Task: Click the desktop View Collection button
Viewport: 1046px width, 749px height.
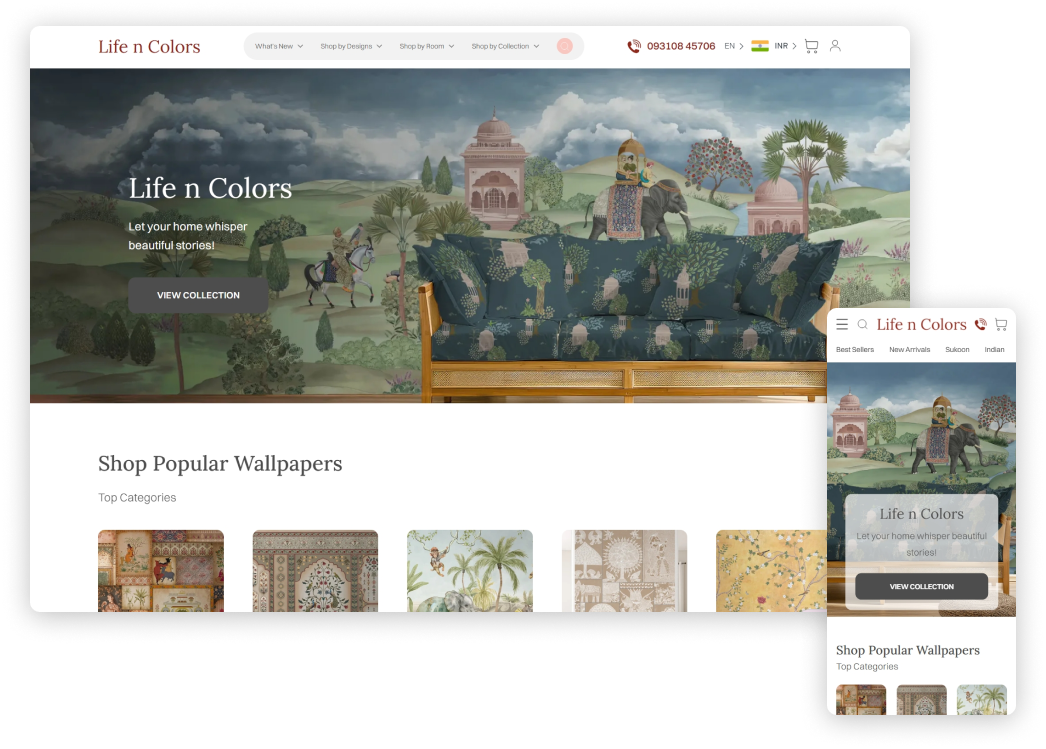Action: coord(198,295)
